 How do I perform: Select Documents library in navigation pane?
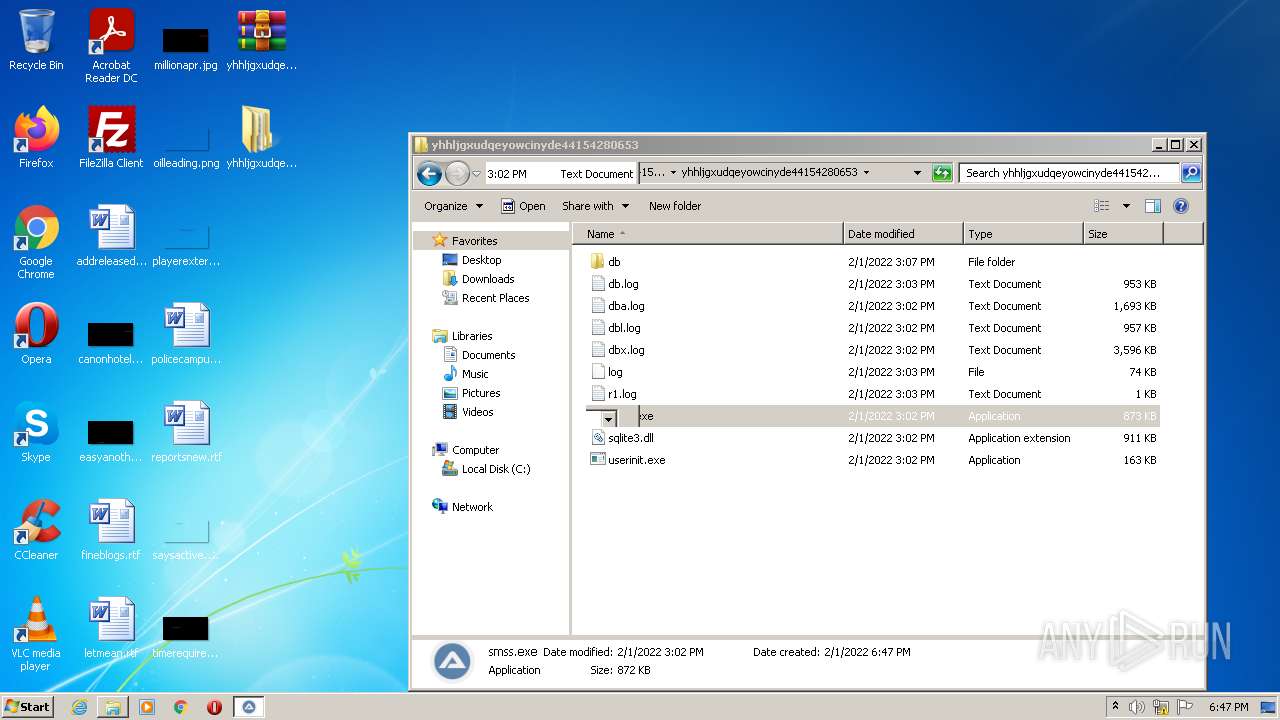[x=488, y=355]
